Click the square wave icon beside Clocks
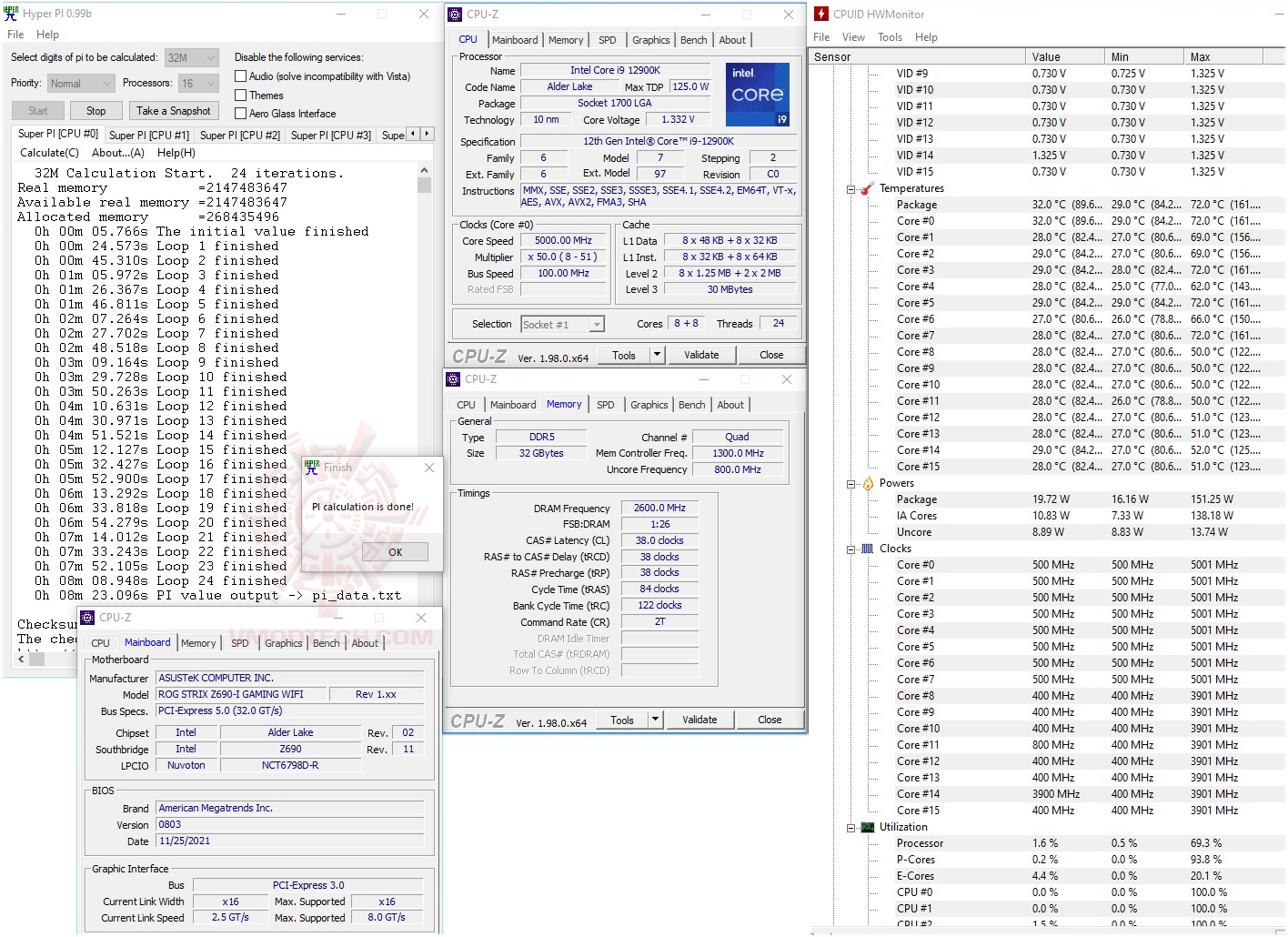This screenshot has height=937, width=1288. pyautogui.click(x=868, y=549)
